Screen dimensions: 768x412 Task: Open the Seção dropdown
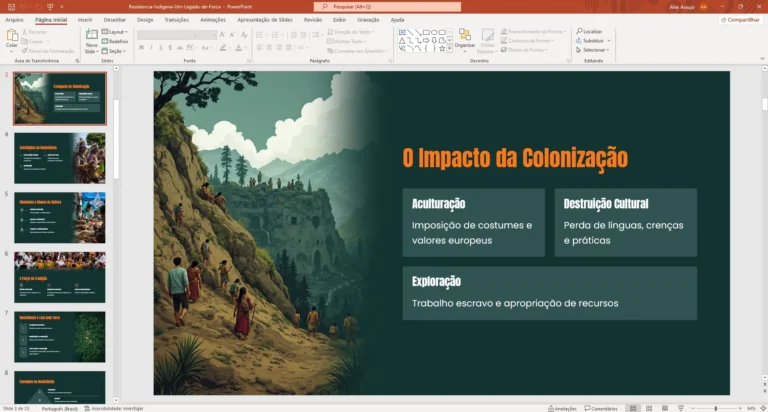pyautogui.click(x=114, y=51)
